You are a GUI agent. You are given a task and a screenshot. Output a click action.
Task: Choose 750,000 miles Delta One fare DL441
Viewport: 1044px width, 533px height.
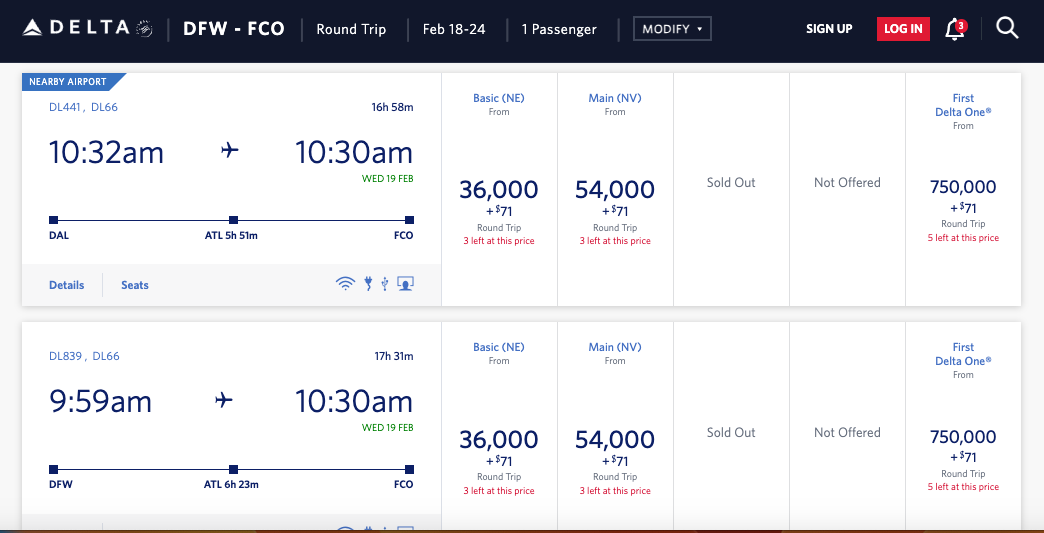coord(963,188)
